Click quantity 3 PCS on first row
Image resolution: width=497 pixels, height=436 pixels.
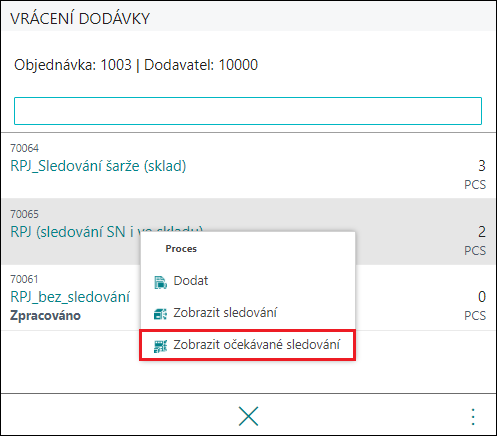click(x=475, y=174)
